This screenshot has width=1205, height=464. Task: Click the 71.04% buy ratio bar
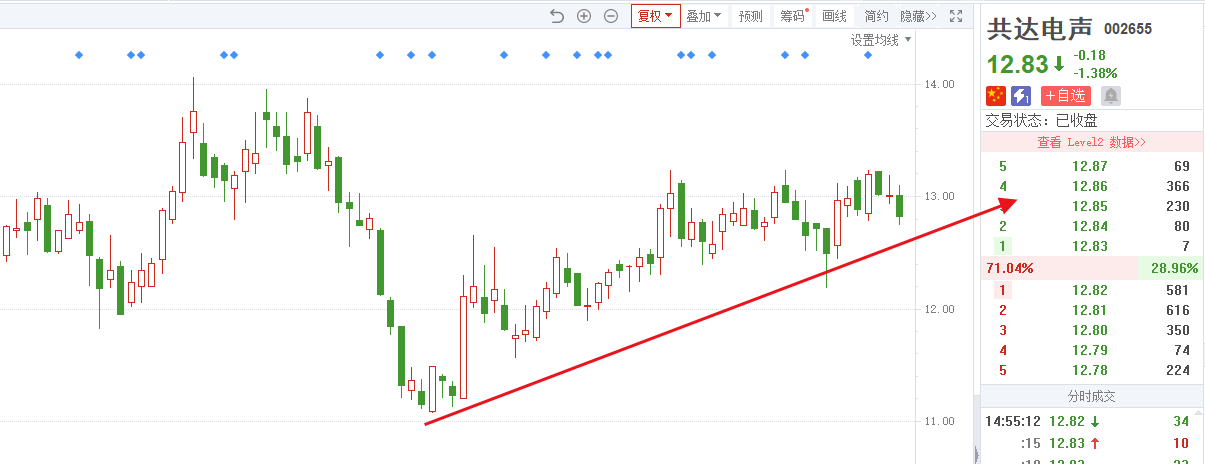1060,268
